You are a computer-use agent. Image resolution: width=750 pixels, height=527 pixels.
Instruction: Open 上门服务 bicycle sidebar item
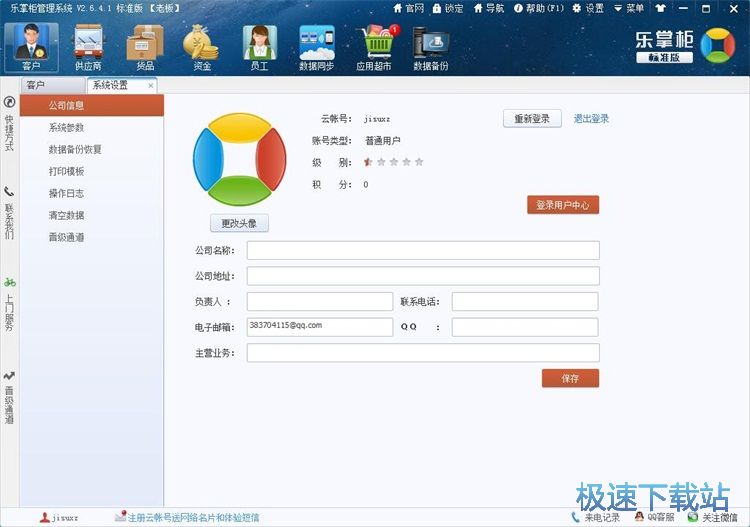(x=9, y=304)
